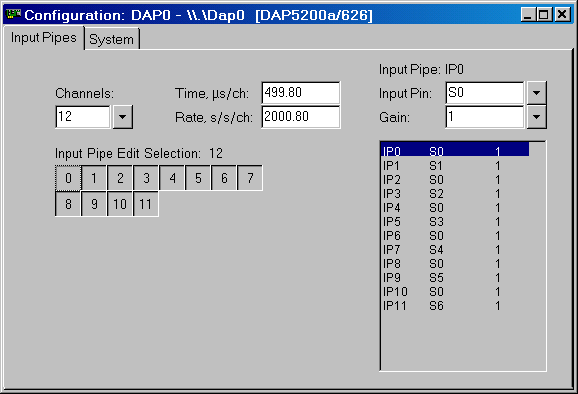Screen dimensions: 578x394
Task: Switch to the System tab
Action: tap(112, 39)
